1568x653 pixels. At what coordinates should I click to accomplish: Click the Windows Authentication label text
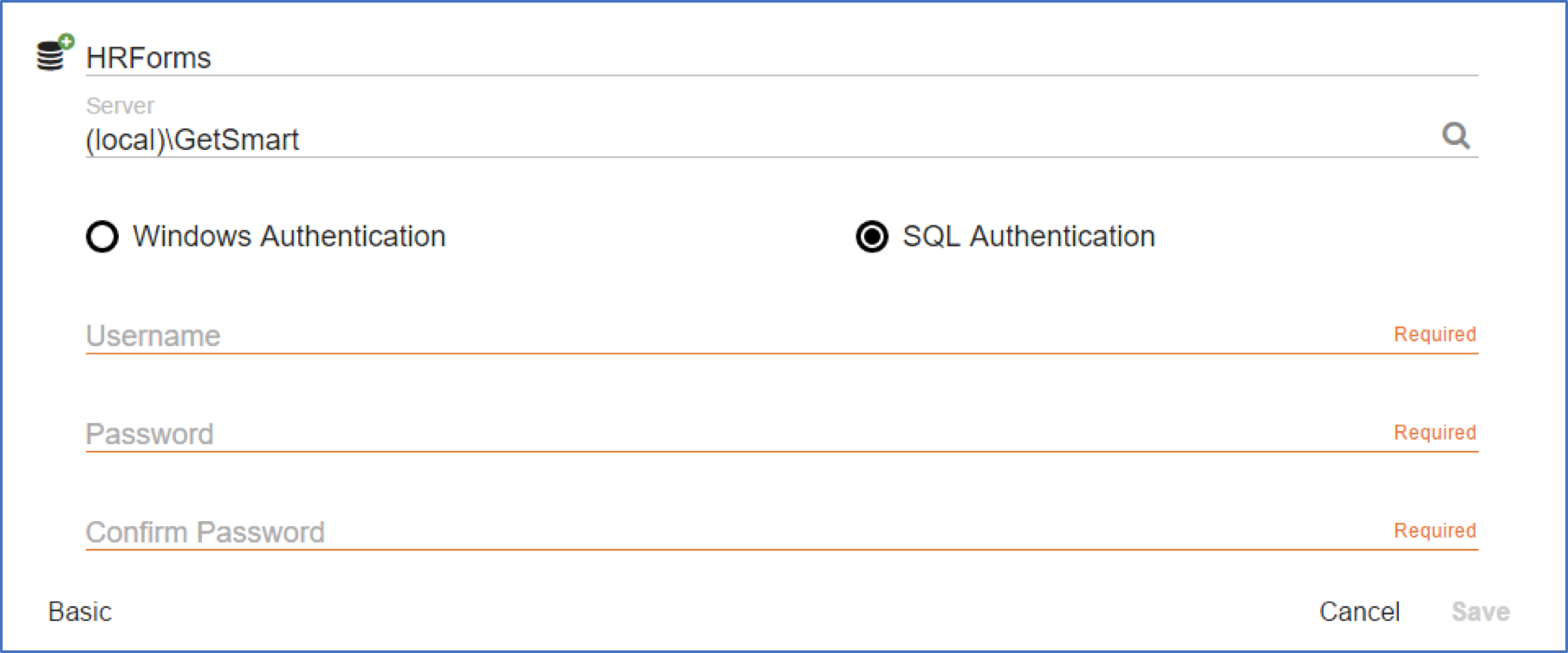(x=289, y=237)
